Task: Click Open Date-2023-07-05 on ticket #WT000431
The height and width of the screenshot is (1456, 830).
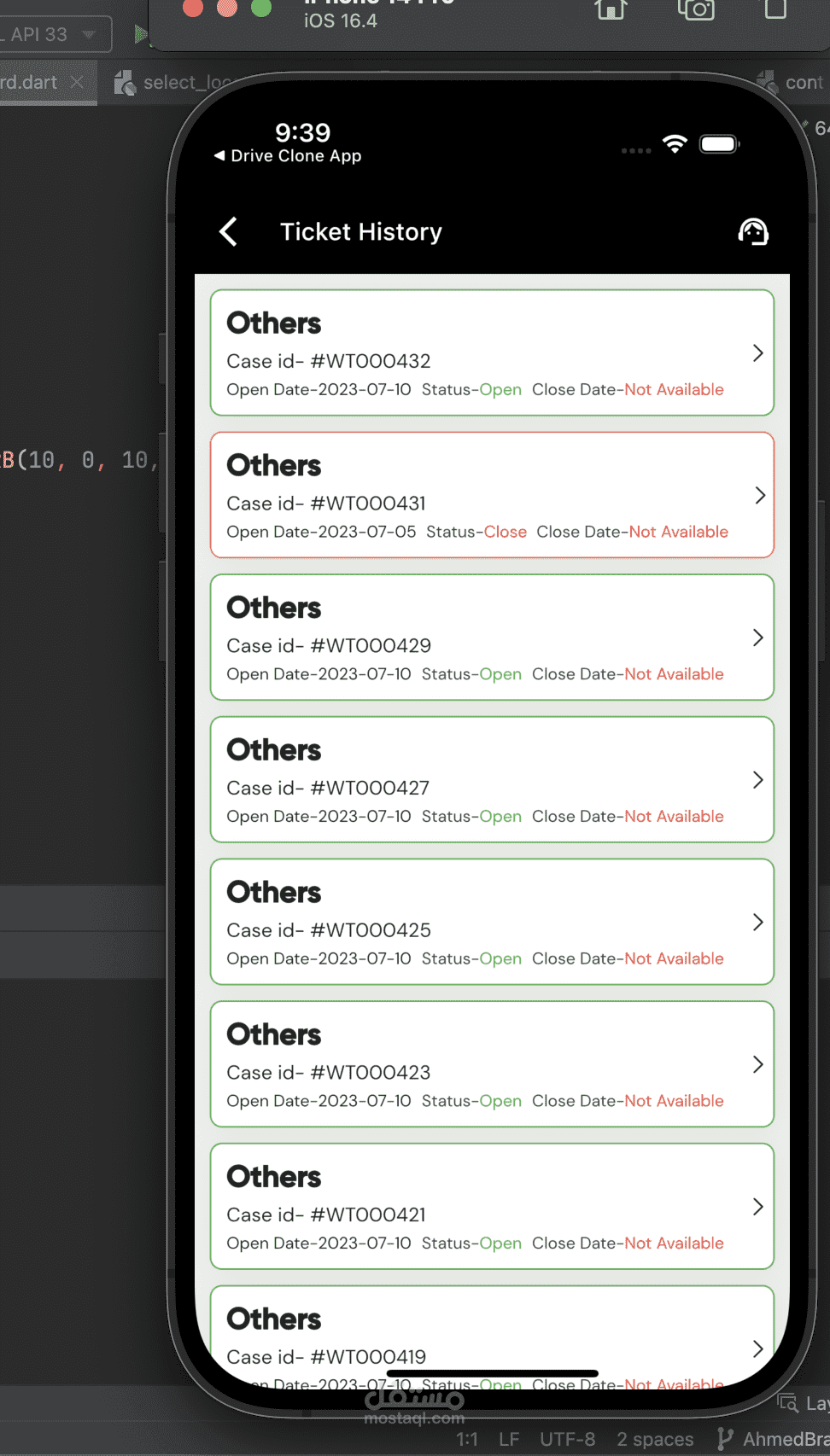Action: 321,532
